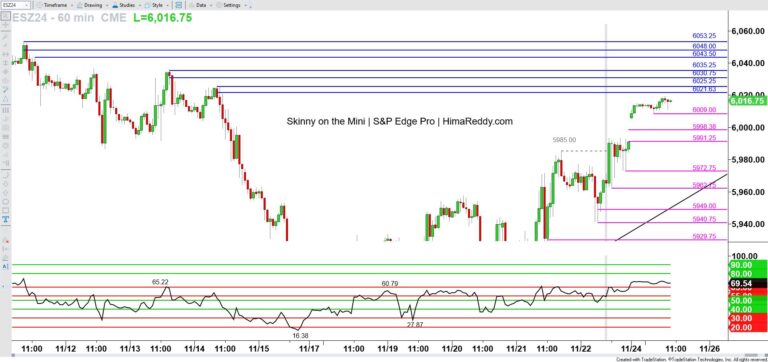Select the 6009.00 support level label
Viewport: 768px width, 362px height.
pyautogui.click(x=704, y=110)
